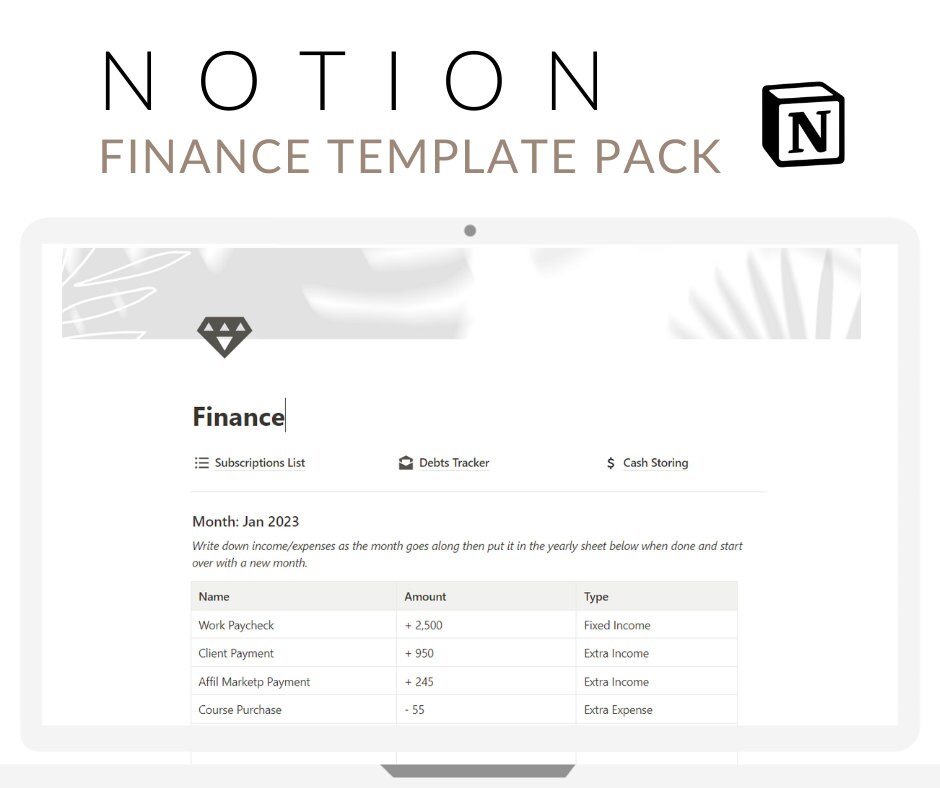Click the Subscriptions List bullet-list icon
Viewport: 940px width, 788px height.
[x=201, y=463]
